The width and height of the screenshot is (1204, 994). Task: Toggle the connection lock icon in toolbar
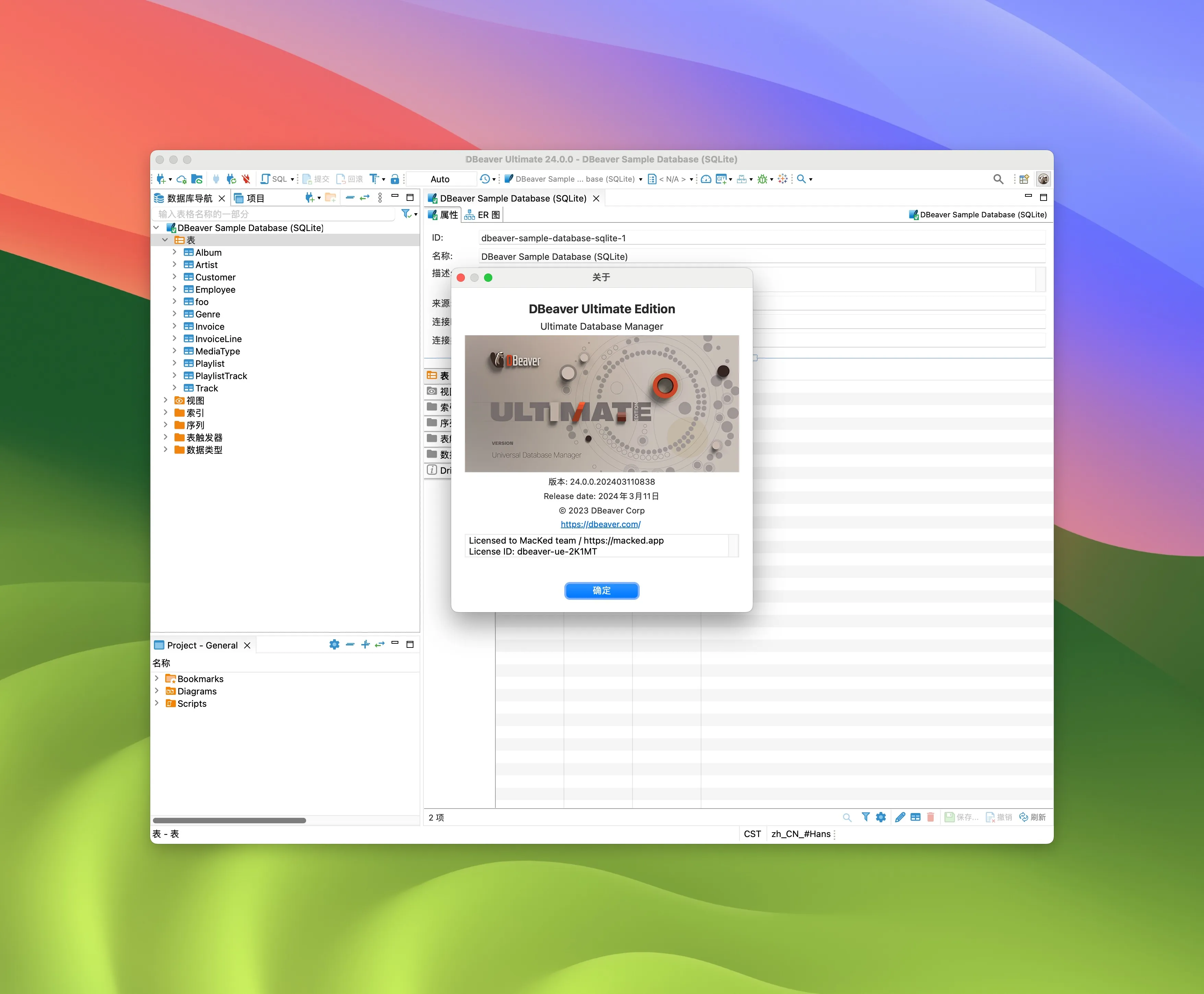click(x=395, y=179)
